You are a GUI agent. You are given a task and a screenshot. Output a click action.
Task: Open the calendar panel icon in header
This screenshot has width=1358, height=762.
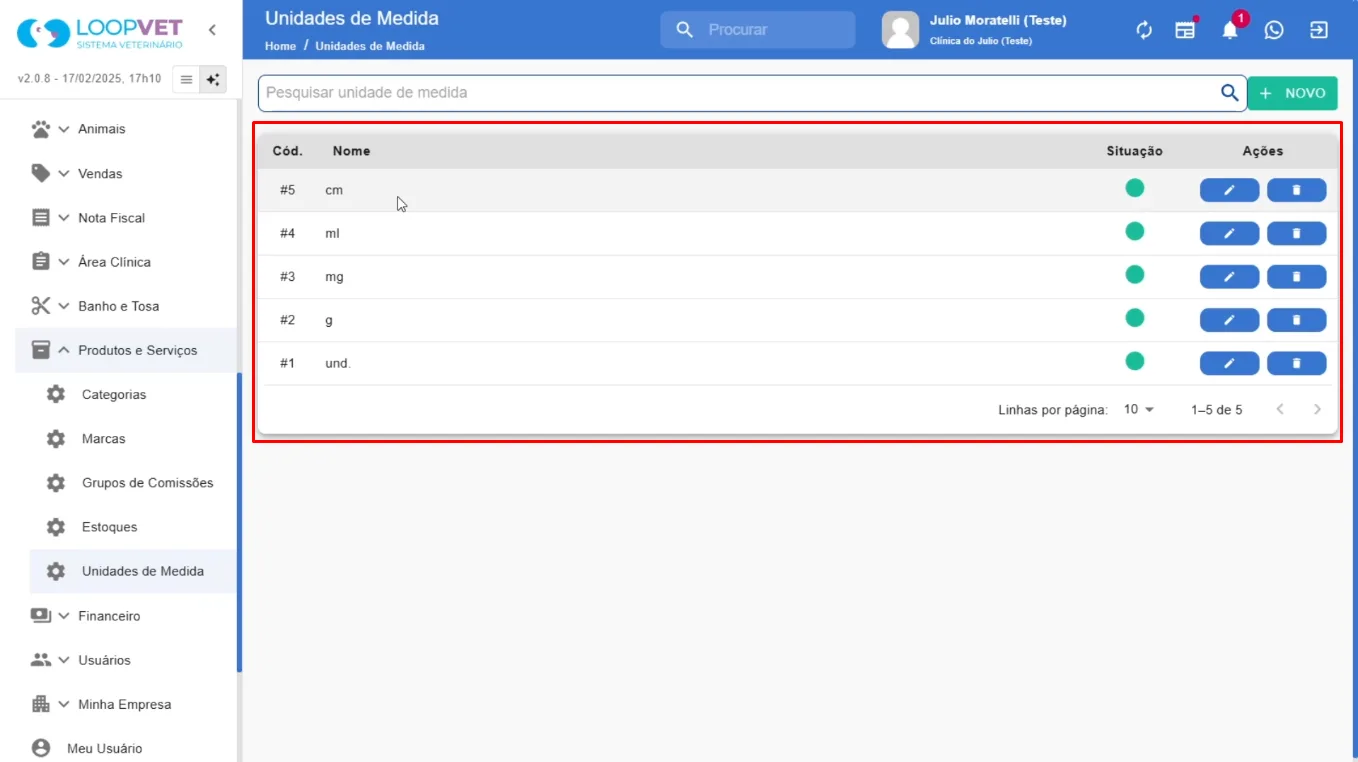point(1185,30)
